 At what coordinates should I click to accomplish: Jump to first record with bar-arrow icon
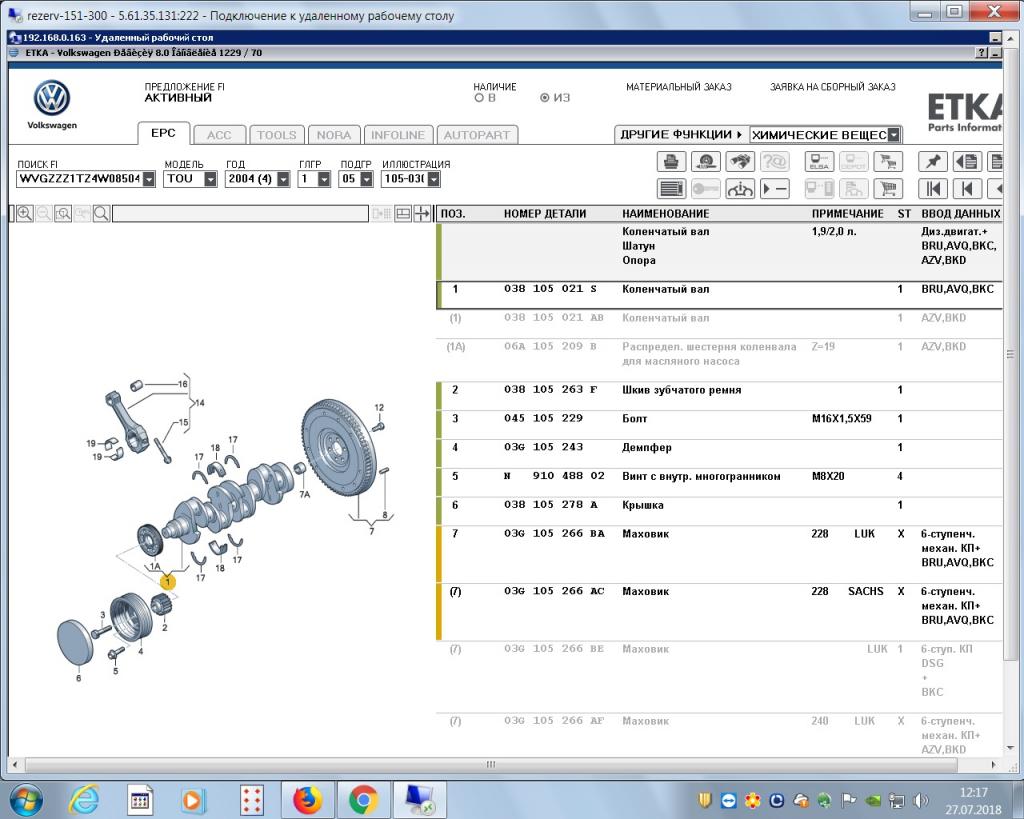(933, 189)
